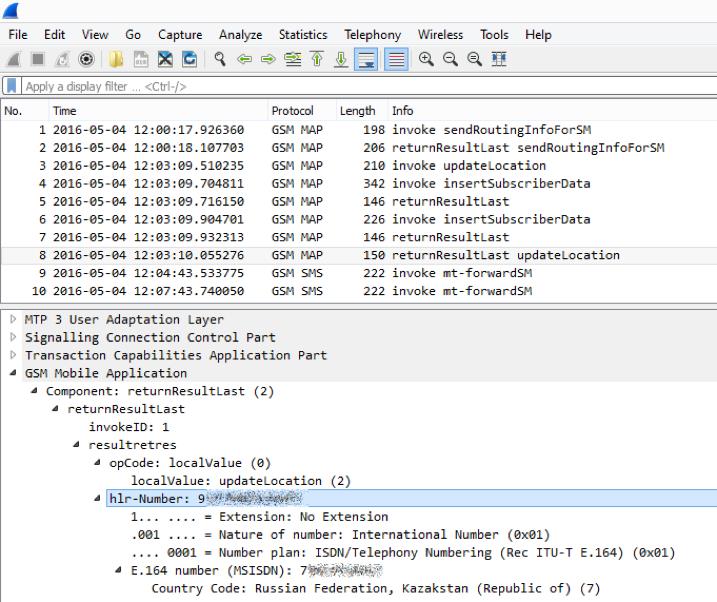Click the zoom in icon
This screenshot has height=602, width=717.
pyautogui.click(x=425, y=60)
